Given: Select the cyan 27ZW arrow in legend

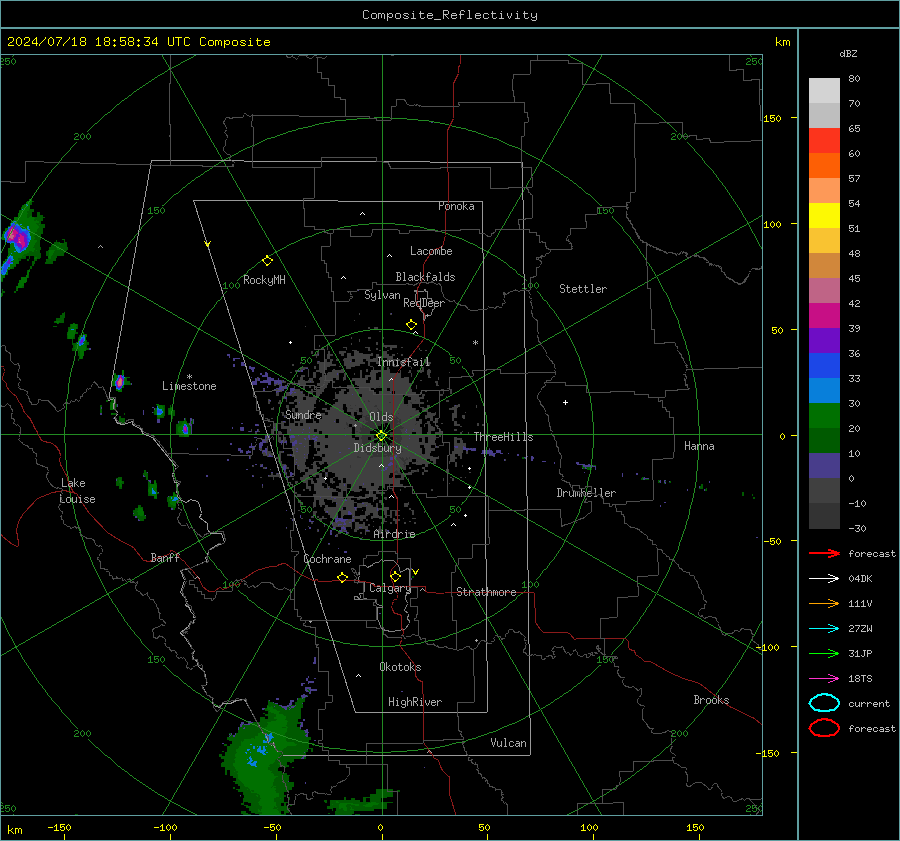Looking at the screenshot, I should point(824,629).
